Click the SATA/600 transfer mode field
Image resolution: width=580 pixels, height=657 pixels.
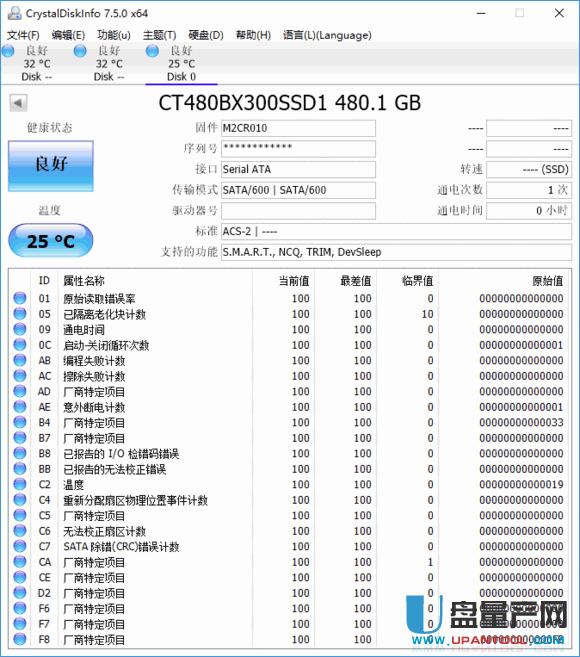click(x=298, y=190)
